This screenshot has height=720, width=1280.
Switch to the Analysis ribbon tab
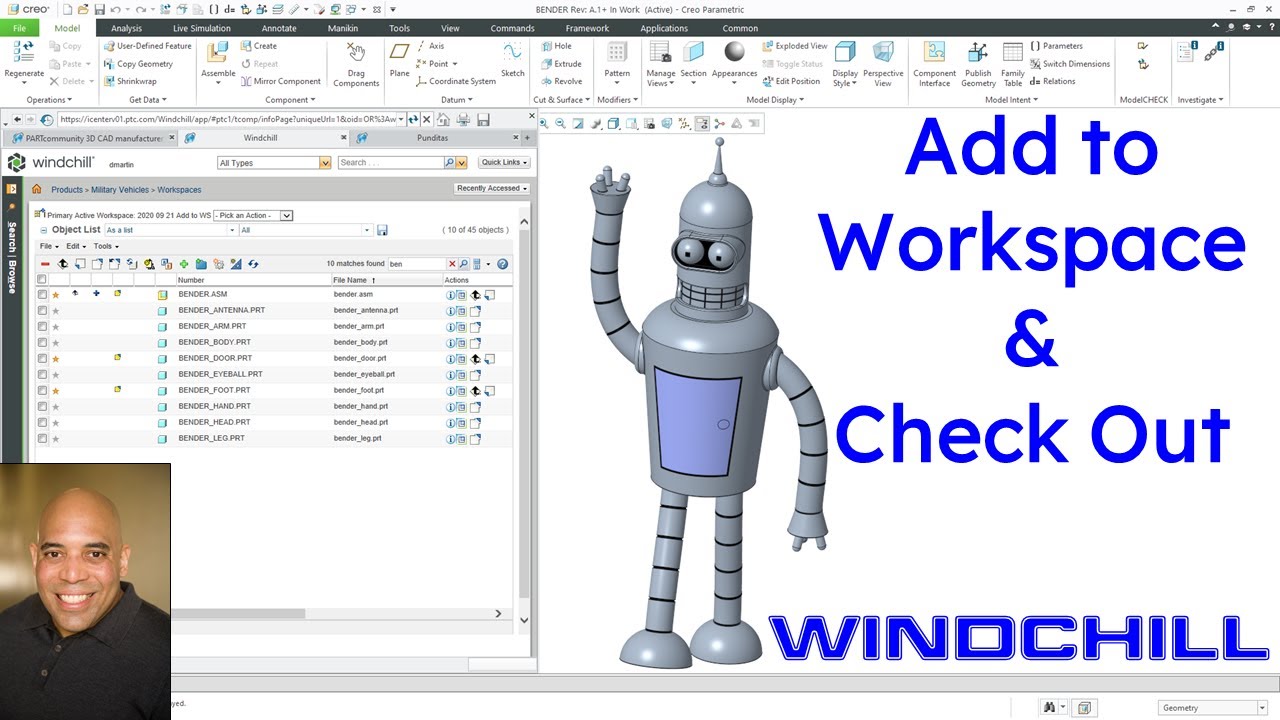pos(126,28)
